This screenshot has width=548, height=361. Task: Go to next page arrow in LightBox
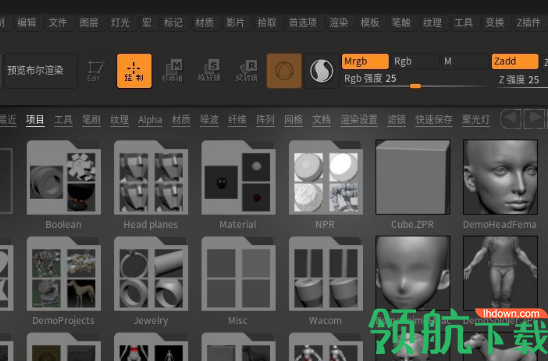[534, 119]
